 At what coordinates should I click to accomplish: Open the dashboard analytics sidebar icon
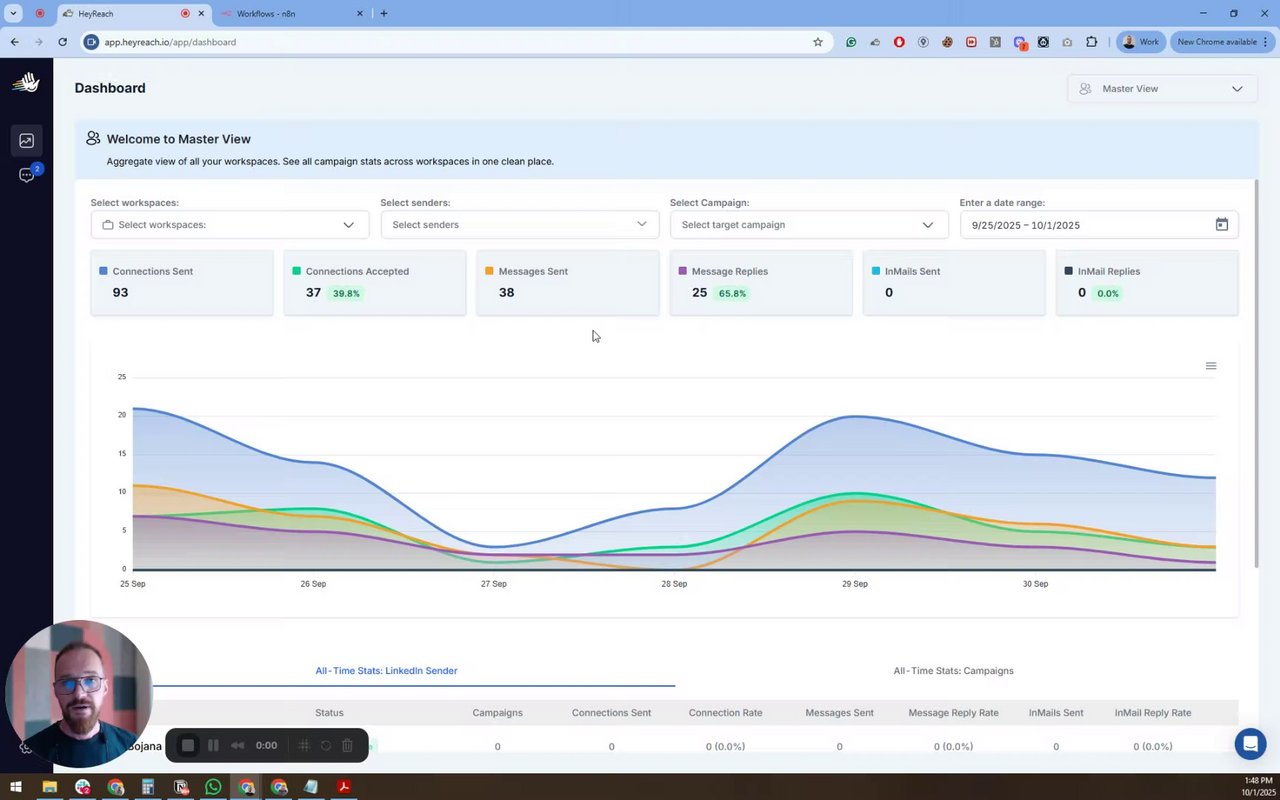pos(26,141)
